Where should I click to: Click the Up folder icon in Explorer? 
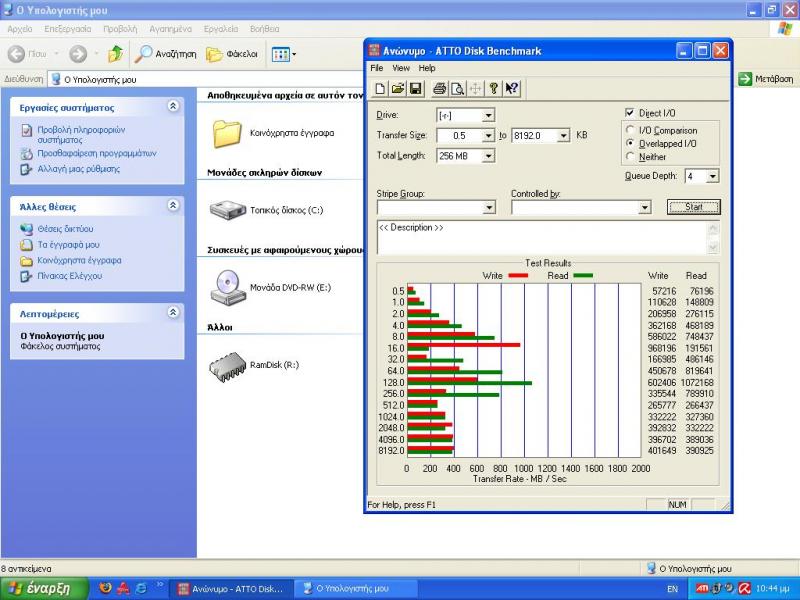(116, 54)
